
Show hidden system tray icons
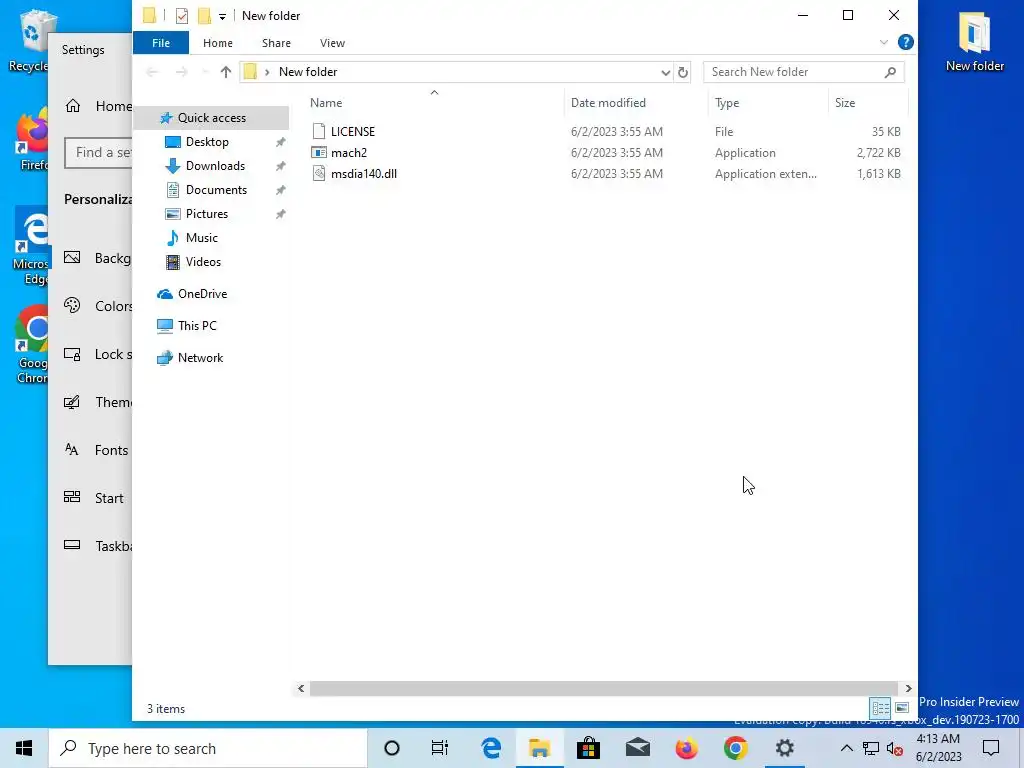tap(846, 748)
